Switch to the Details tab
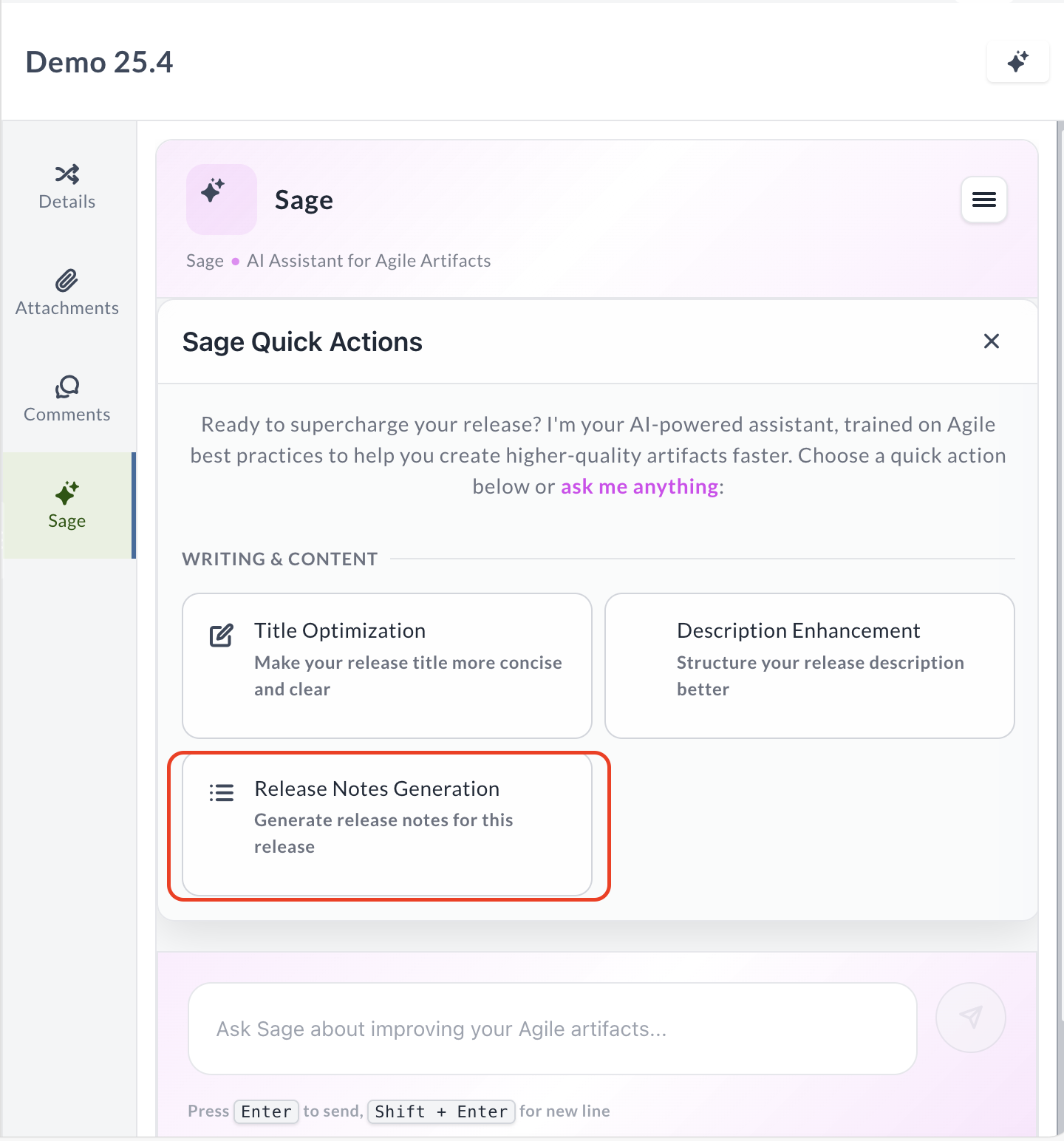Image resolution: width=1064 pixels, height=1141 pixels. tap(66, 186)
